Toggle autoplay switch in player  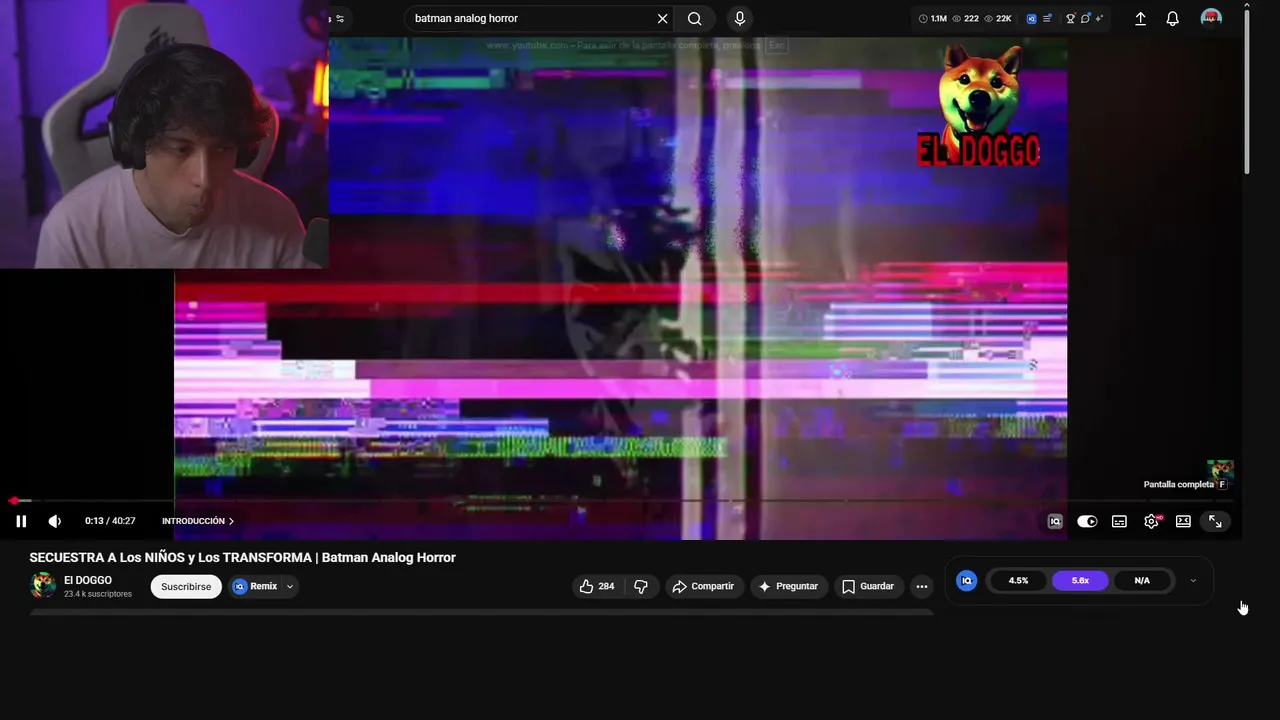tap(1087, 521)
